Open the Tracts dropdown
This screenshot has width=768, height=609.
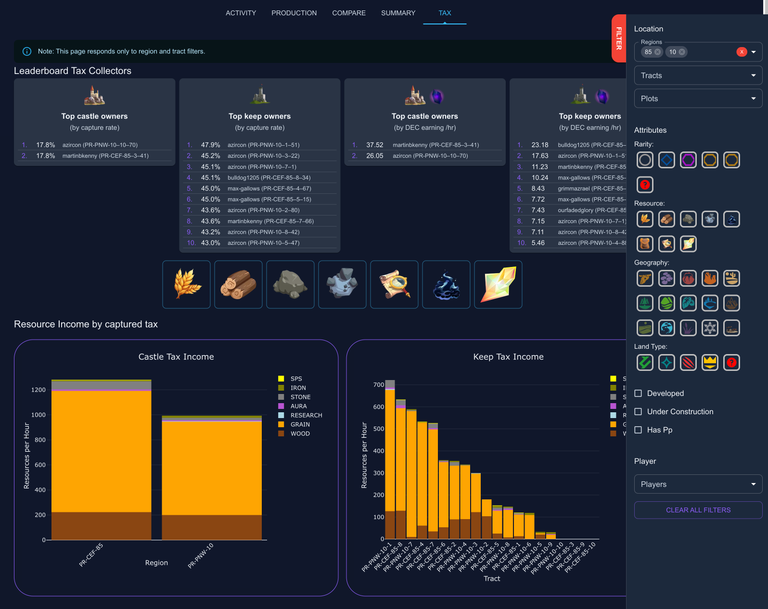[698, 75]
